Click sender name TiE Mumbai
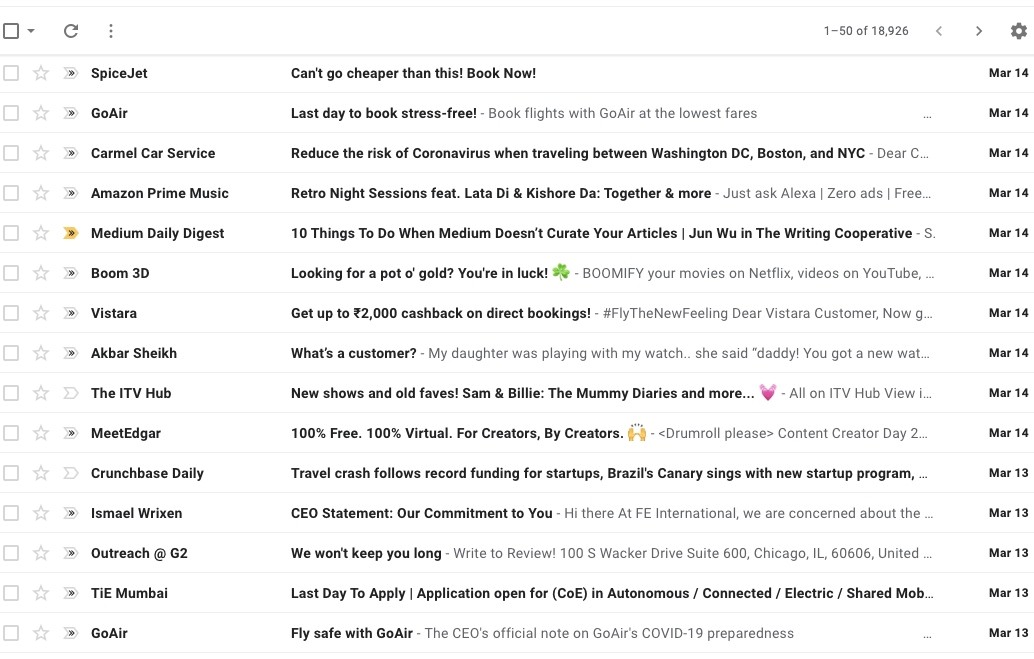The width and height of the screenshot is (1034, 659). point(129,593)
